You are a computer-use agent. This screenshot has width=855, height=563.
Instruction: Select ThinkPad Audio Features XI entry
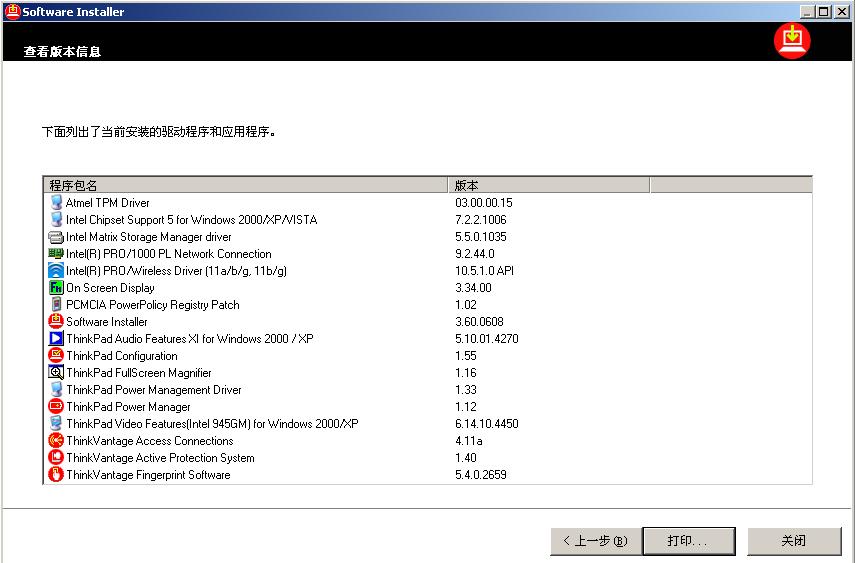tap(190, 339)
